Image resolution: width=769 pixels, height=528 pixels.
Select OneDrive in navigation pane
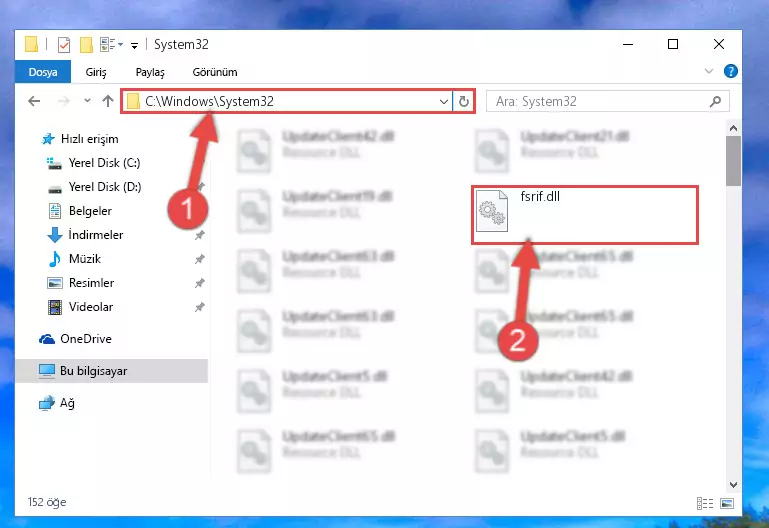tap(85, 339)
